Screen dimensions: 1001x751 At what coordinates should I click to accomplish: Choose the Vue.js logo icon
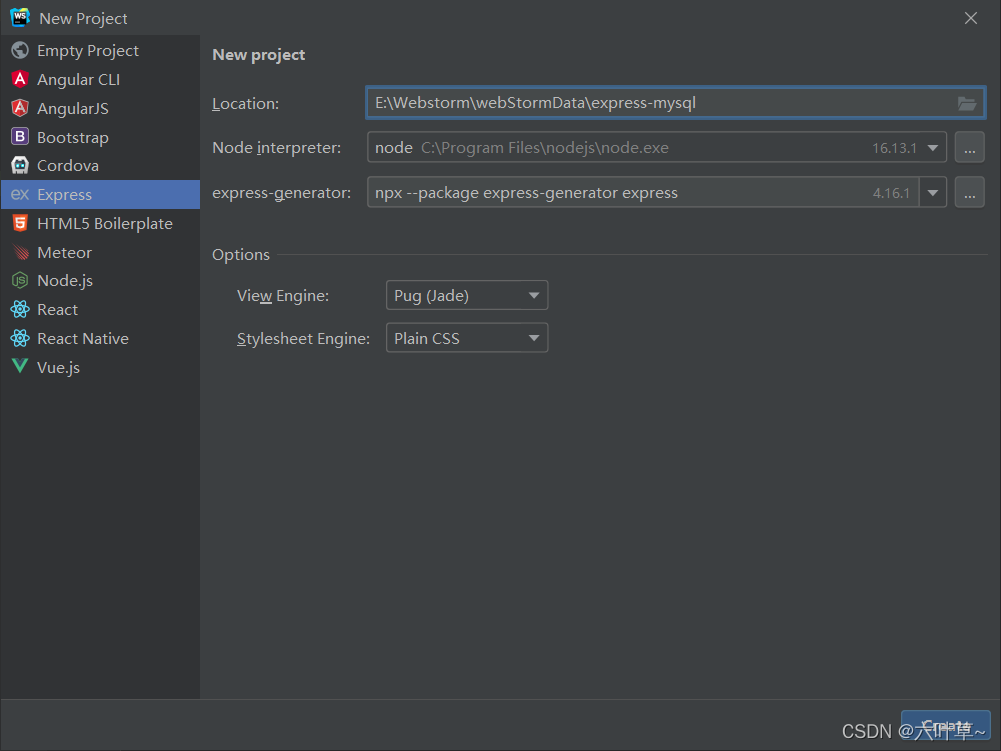coord(19,367)
